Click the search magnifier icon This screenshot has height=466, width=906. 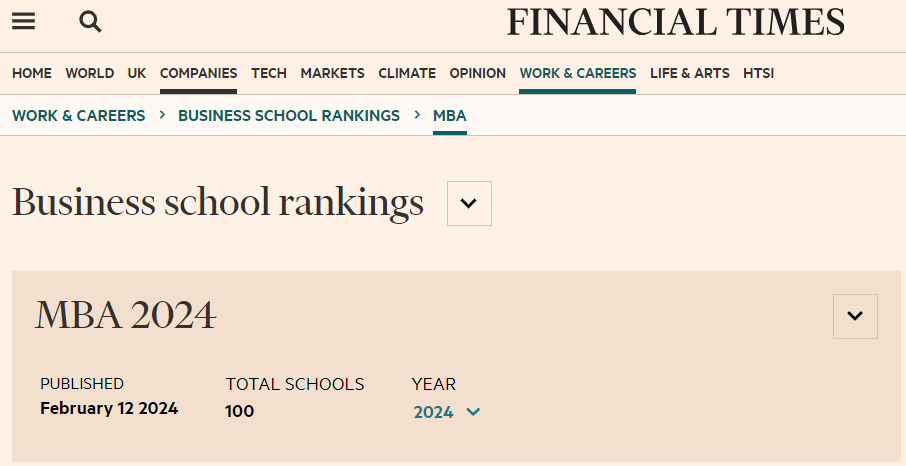[x=90, y=22]
